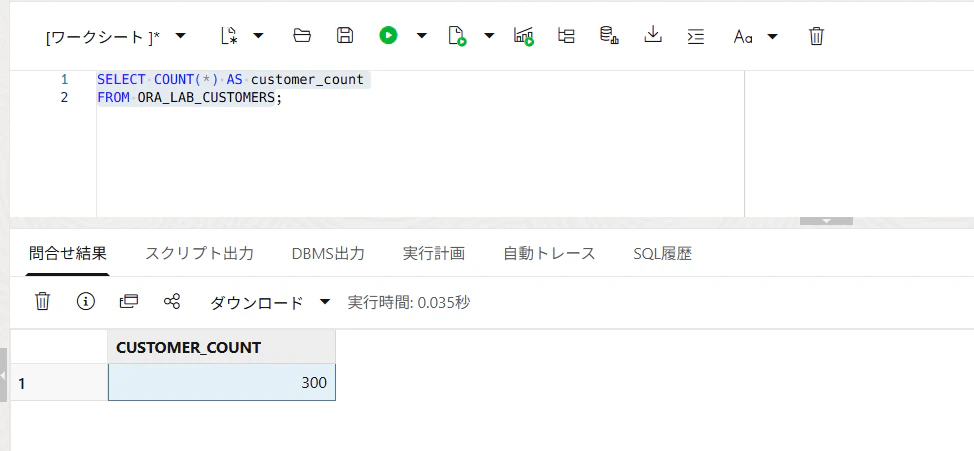
Task: Click the Aa change case icon
Action: click(743, 37)
